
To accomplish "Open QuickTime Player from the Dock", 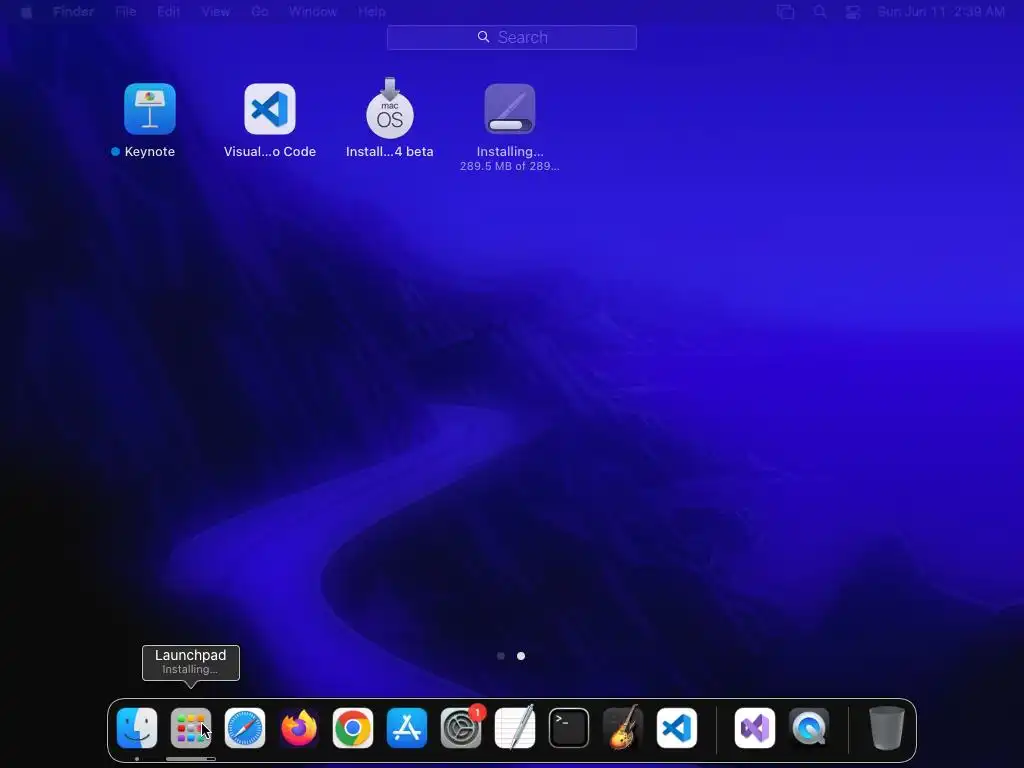I will tap(809, 728).
